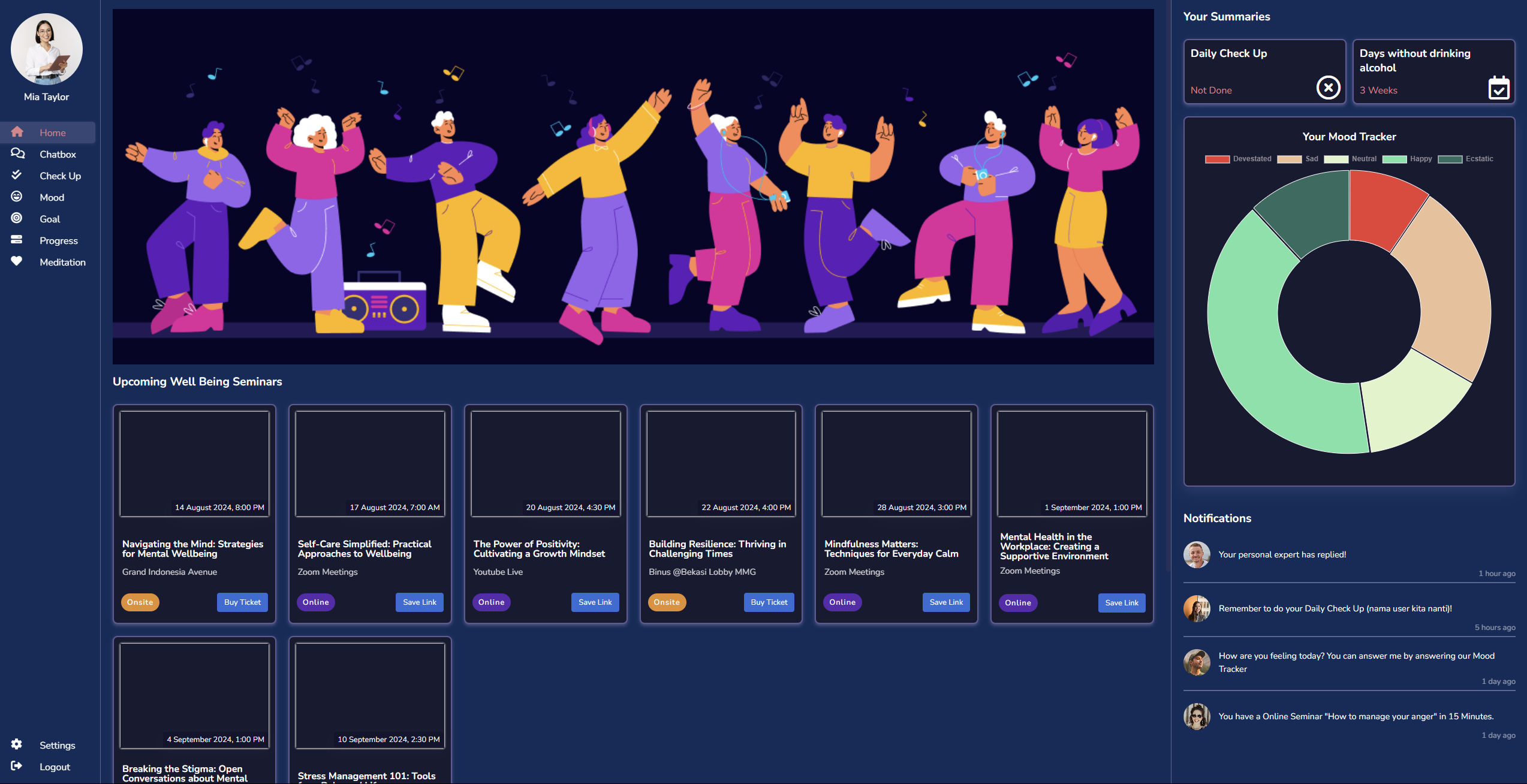1527x784 pixels.
Task: Select the Goal target icon
Action: pos(16,218)
